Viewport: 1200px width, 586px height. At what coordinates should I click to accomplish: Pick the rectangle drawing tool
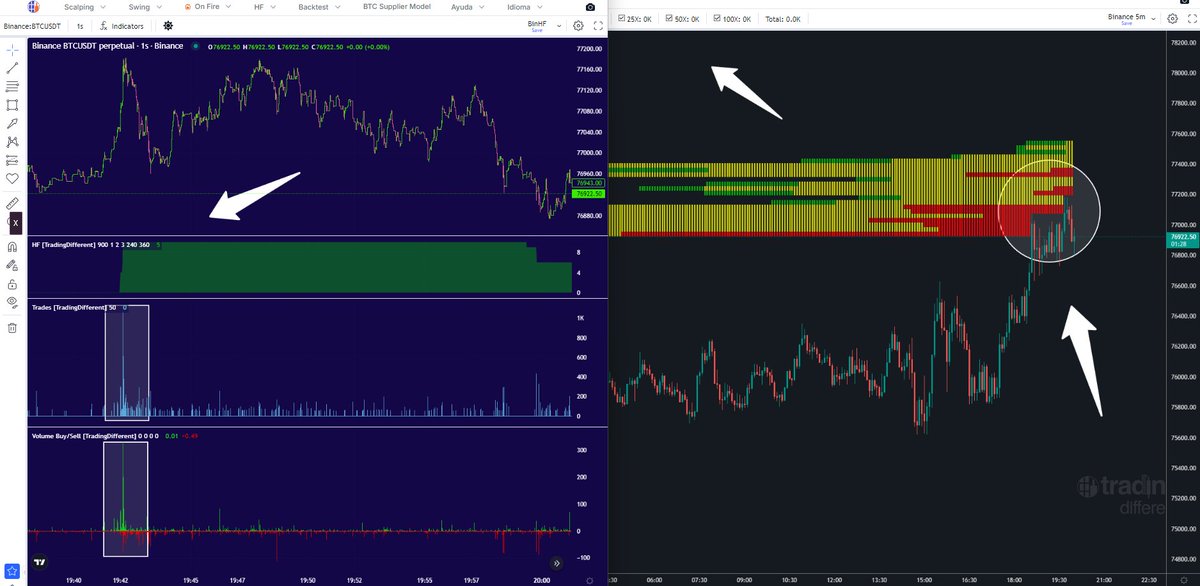(x=13, y=102)
